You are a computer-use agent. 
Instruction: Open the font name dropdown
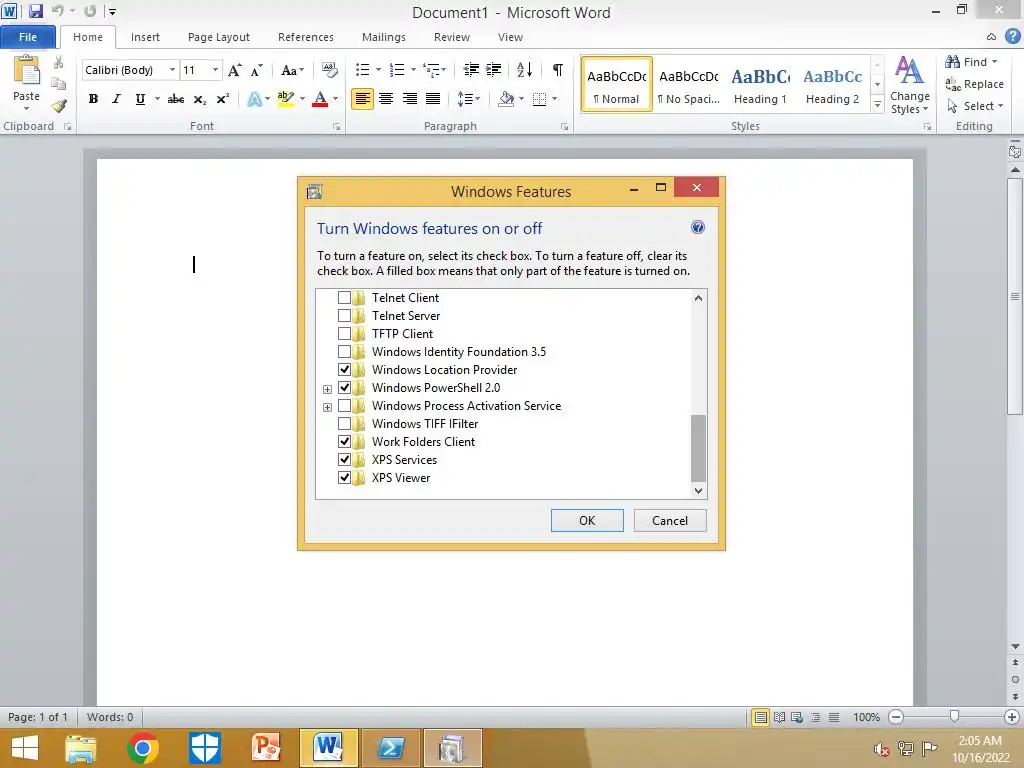pyautogui.click(x=172, y=70)
